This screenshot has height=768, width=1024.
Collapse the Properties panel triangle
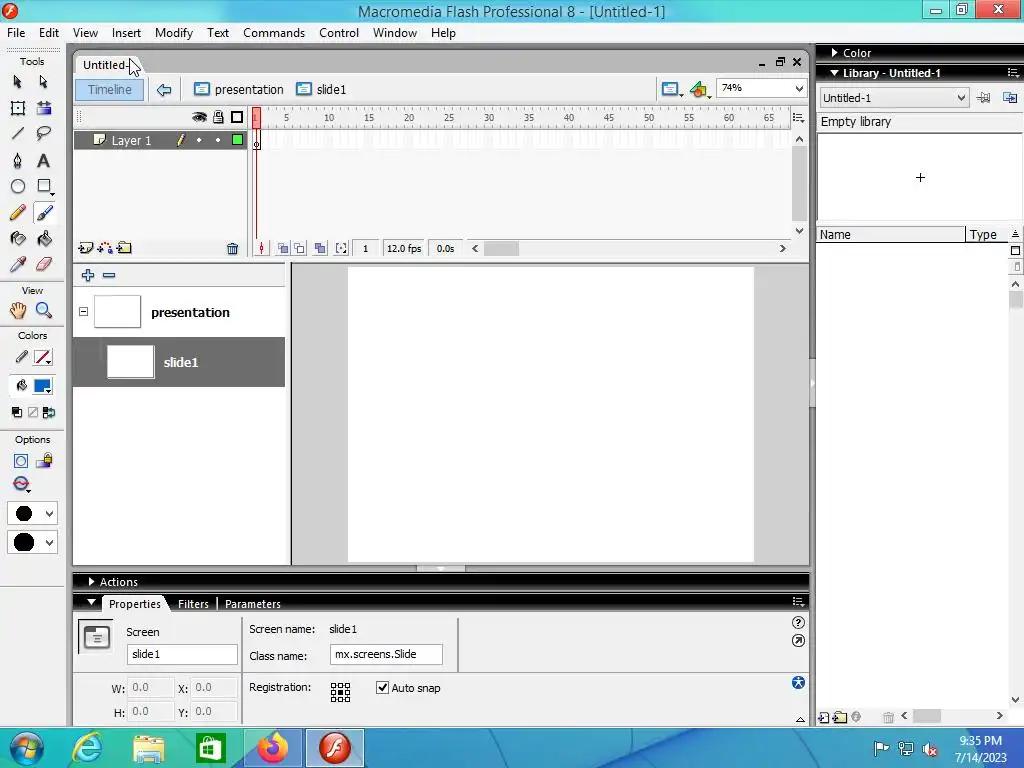click(x=91, y=603)
